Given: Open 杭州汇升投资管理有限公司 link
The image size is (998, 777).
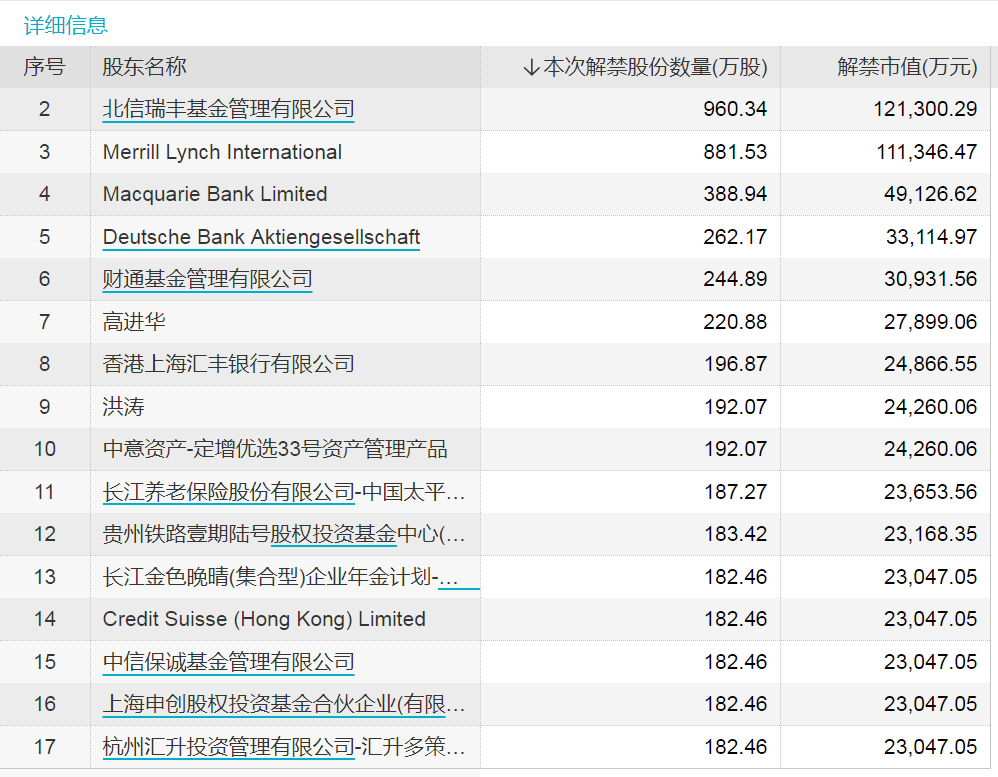Looking at the screenshot, I should pos(228,746).
